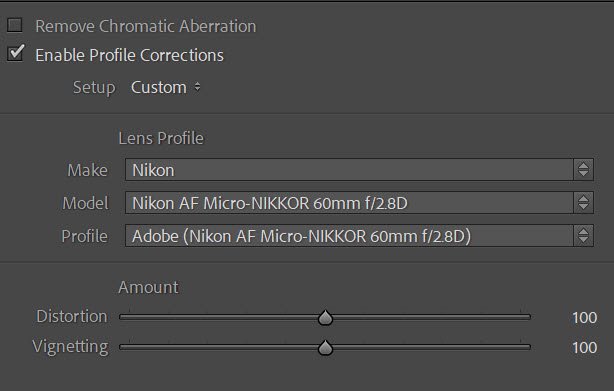Click the Distortion label

tap(72, 316)
